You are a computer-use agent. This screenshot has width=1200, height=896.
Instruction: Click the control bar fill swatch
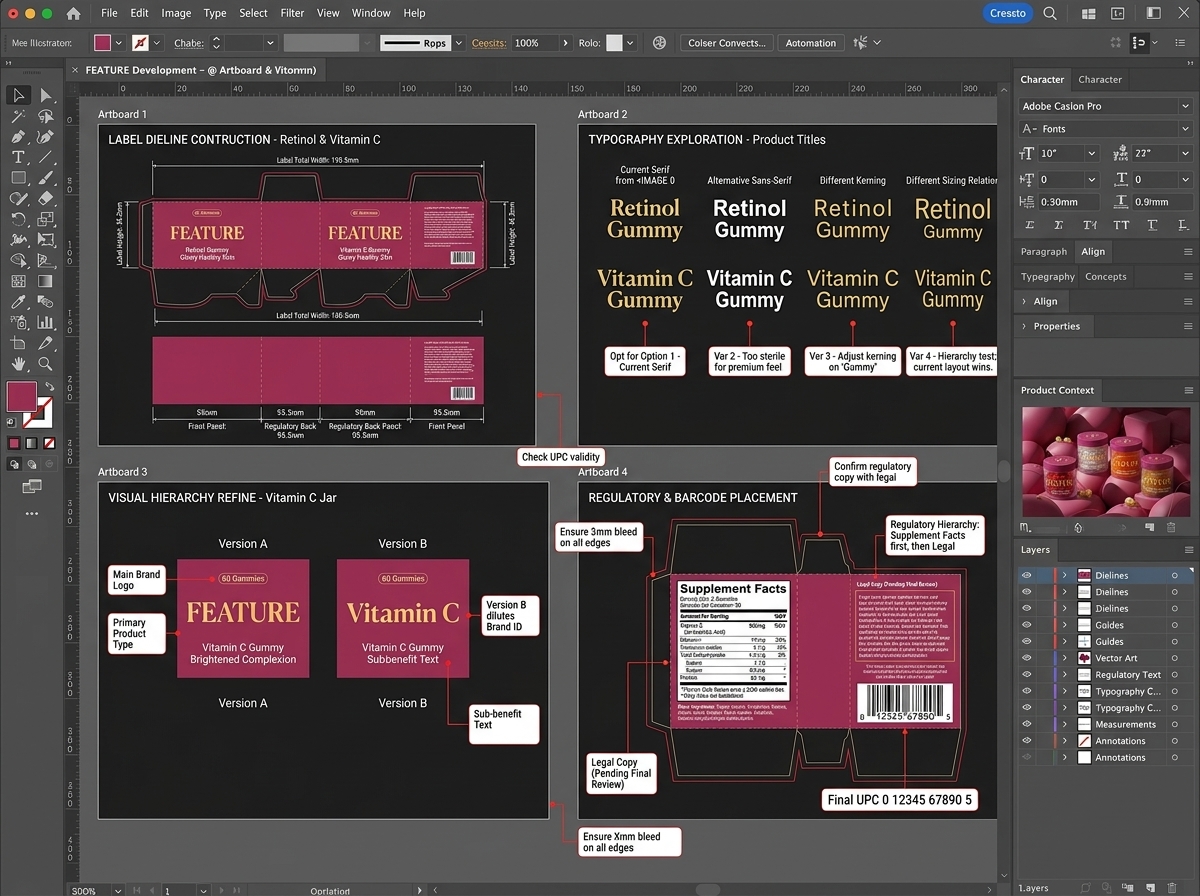(x=102, y=43)
